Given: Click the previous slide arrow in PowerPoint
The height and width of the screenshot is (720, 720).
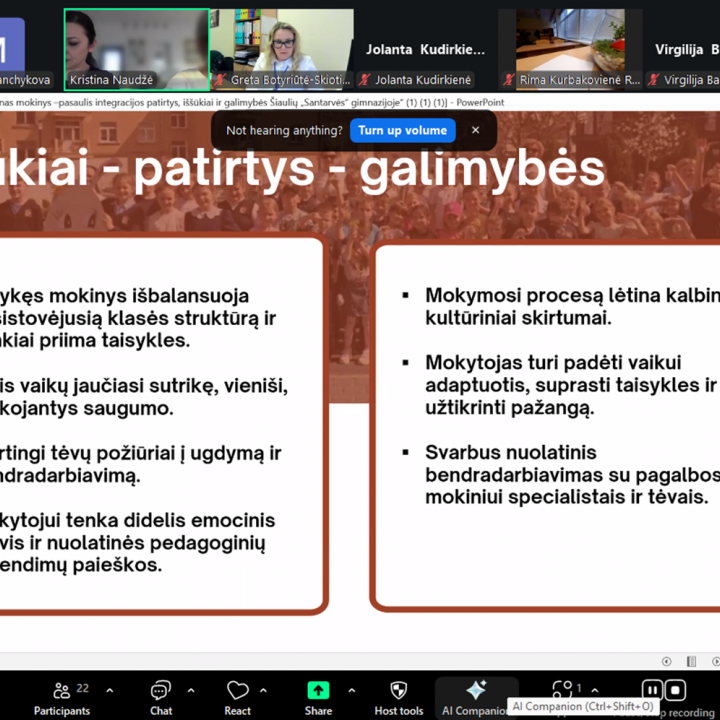Looking at the screenshot, I should click(667, 661).
